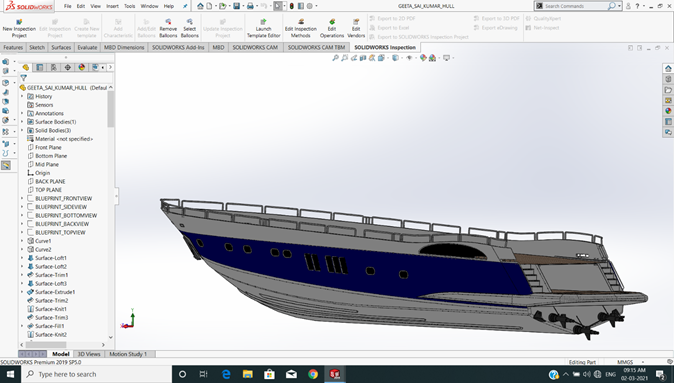The height and width of the screenshot is (383, 674).
Task: Expand Solid Bodies(3) folder
Action: tap(22, 130)
